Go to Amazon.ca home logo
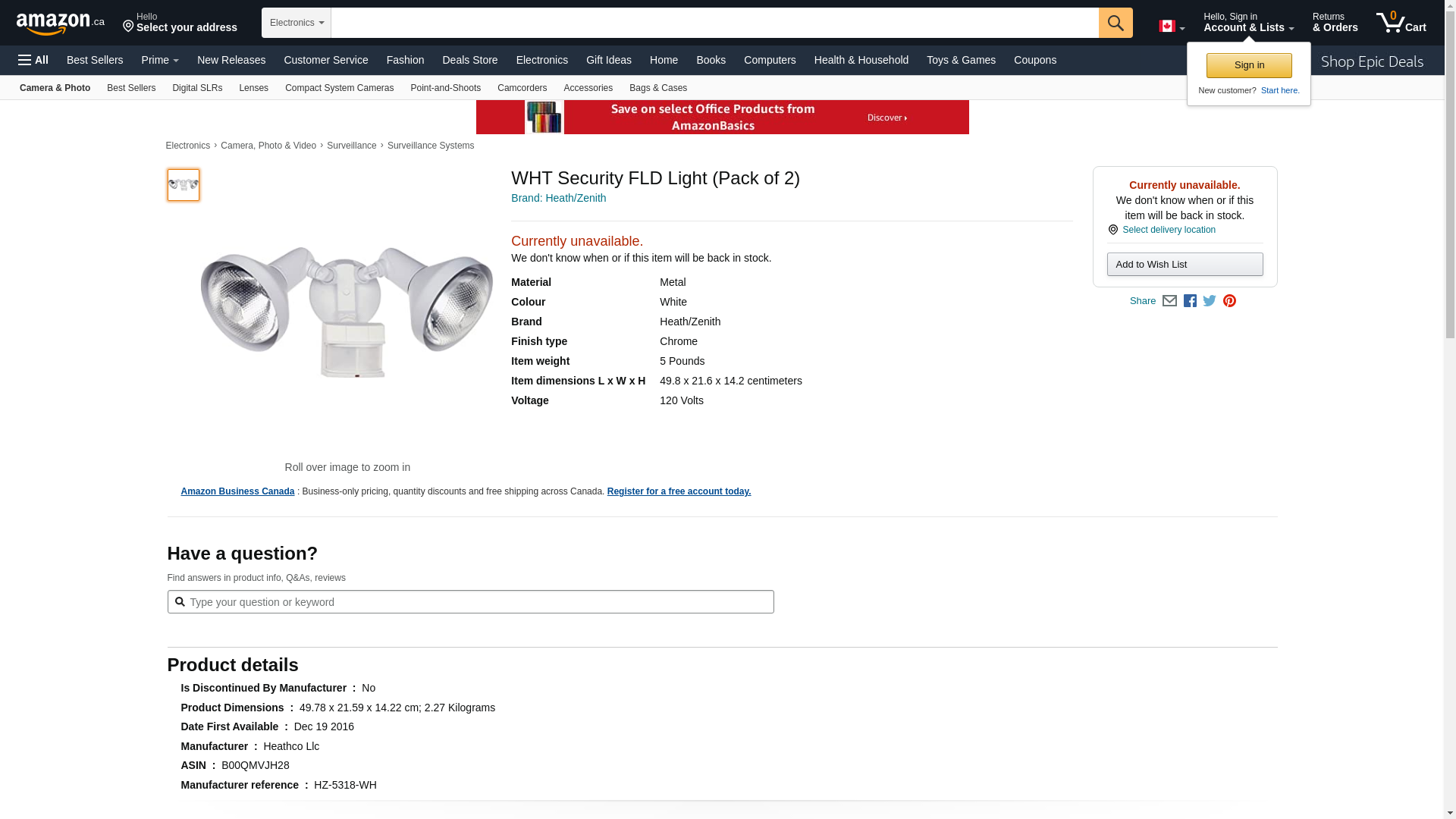Image resolution: width=1456 pixels, height=819 pixels. click(60, 24)
